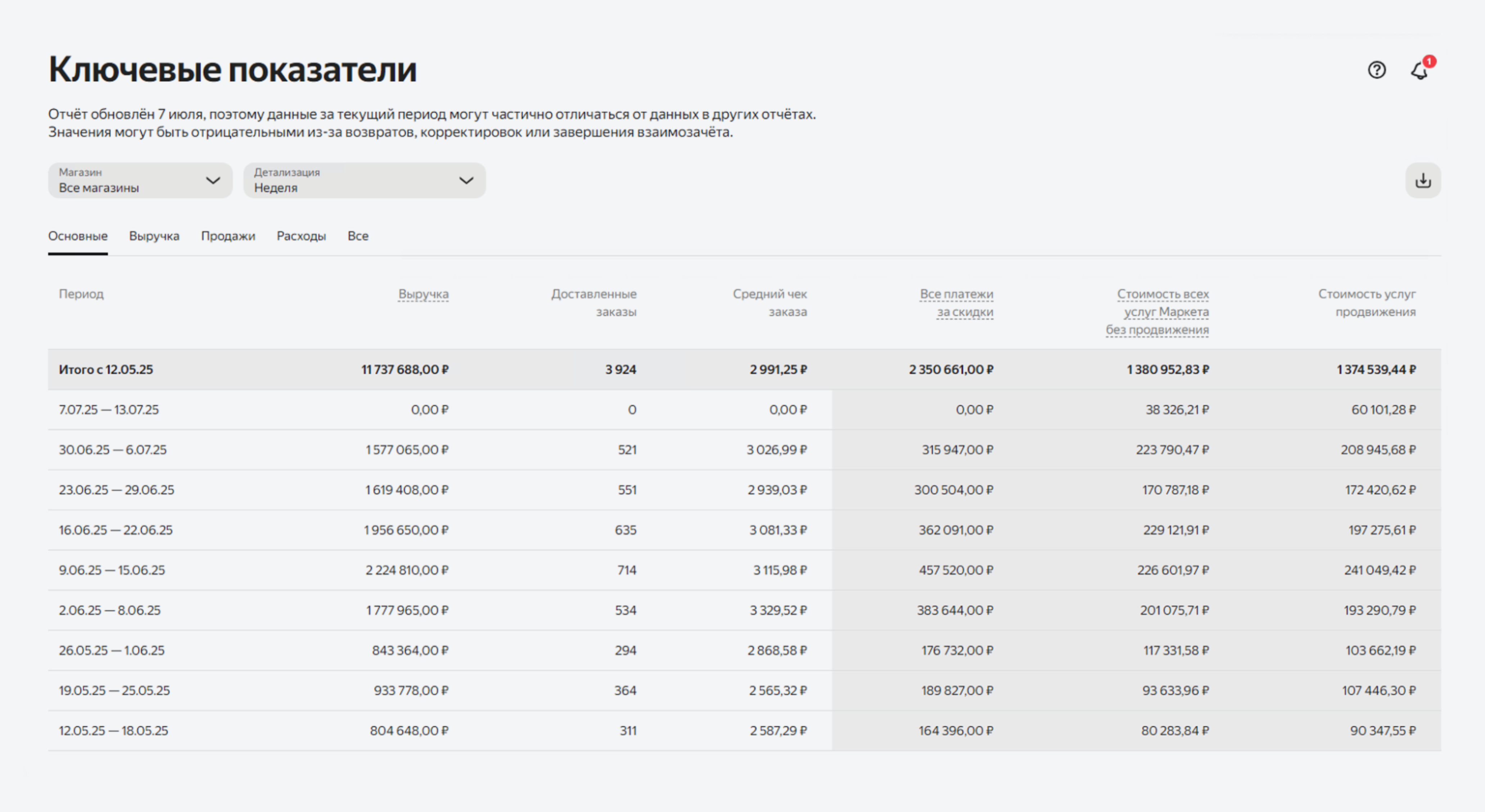Expand the Магазин dropdown chevron
This screenshot has width=1485, height=812.
click(x=213, y=181)
